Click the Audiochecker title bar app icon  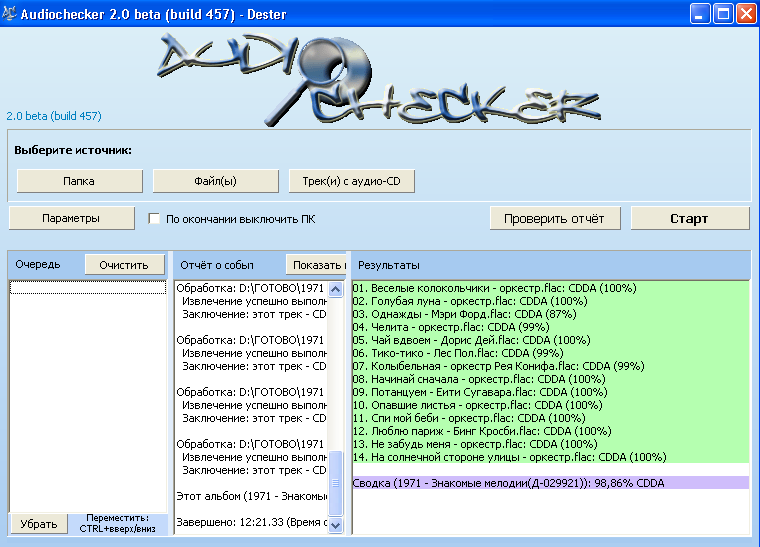pyautogui.click(x=11, y=14)
